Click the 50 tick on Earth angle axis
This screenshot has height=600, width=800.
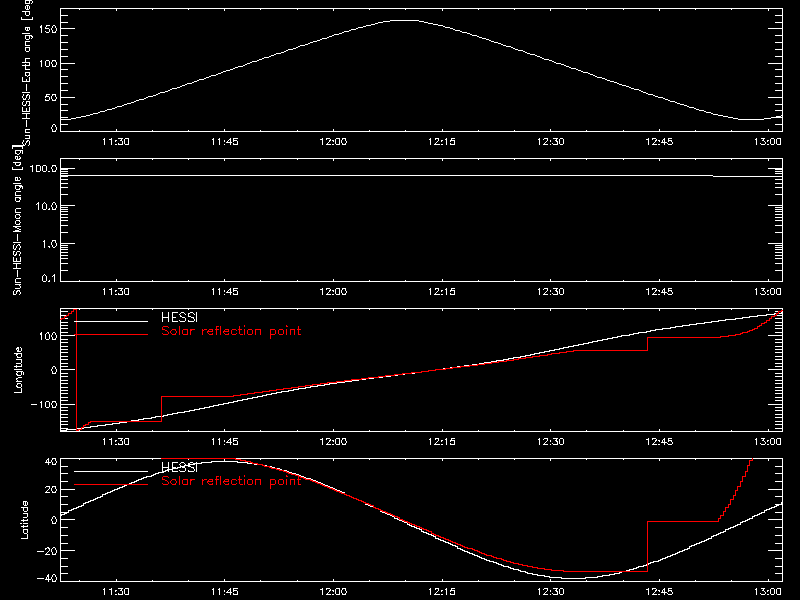coord(51,97)
